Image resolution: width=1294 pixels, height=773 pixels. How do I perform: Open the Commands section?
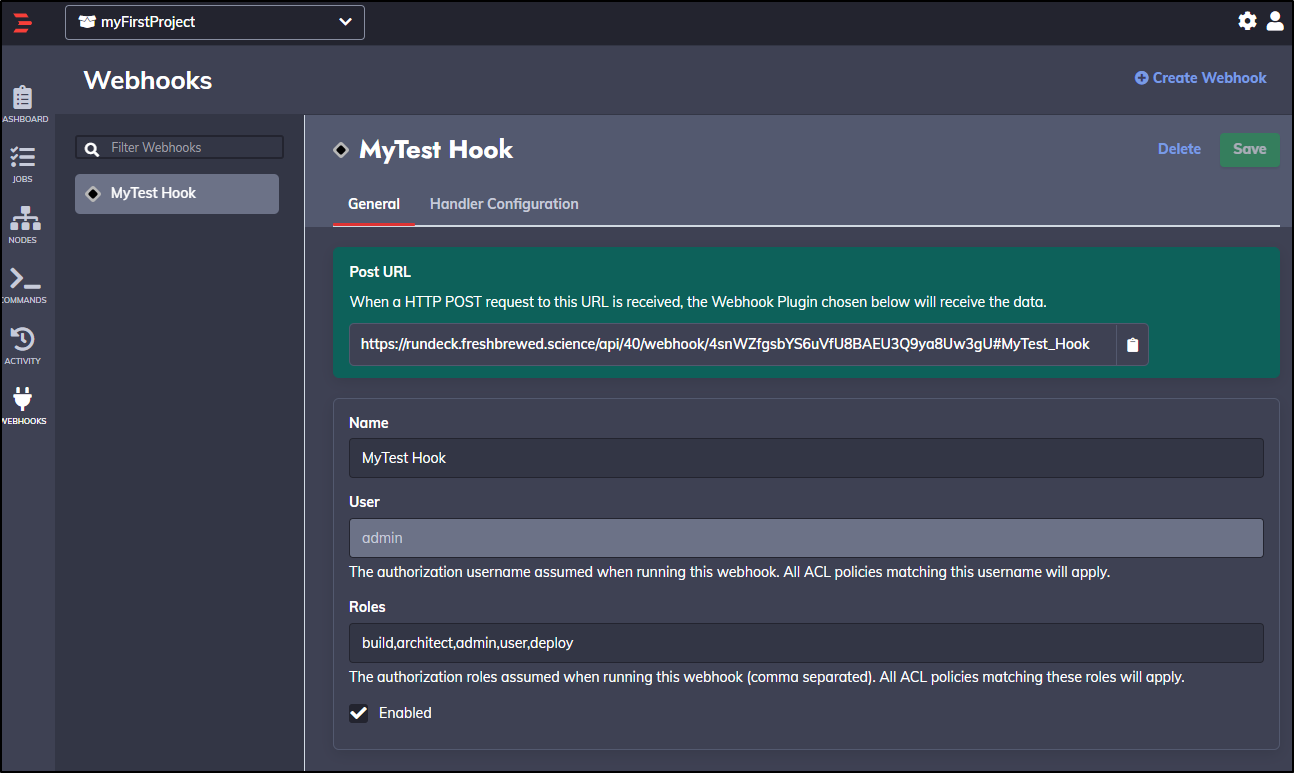click(23, 286)
